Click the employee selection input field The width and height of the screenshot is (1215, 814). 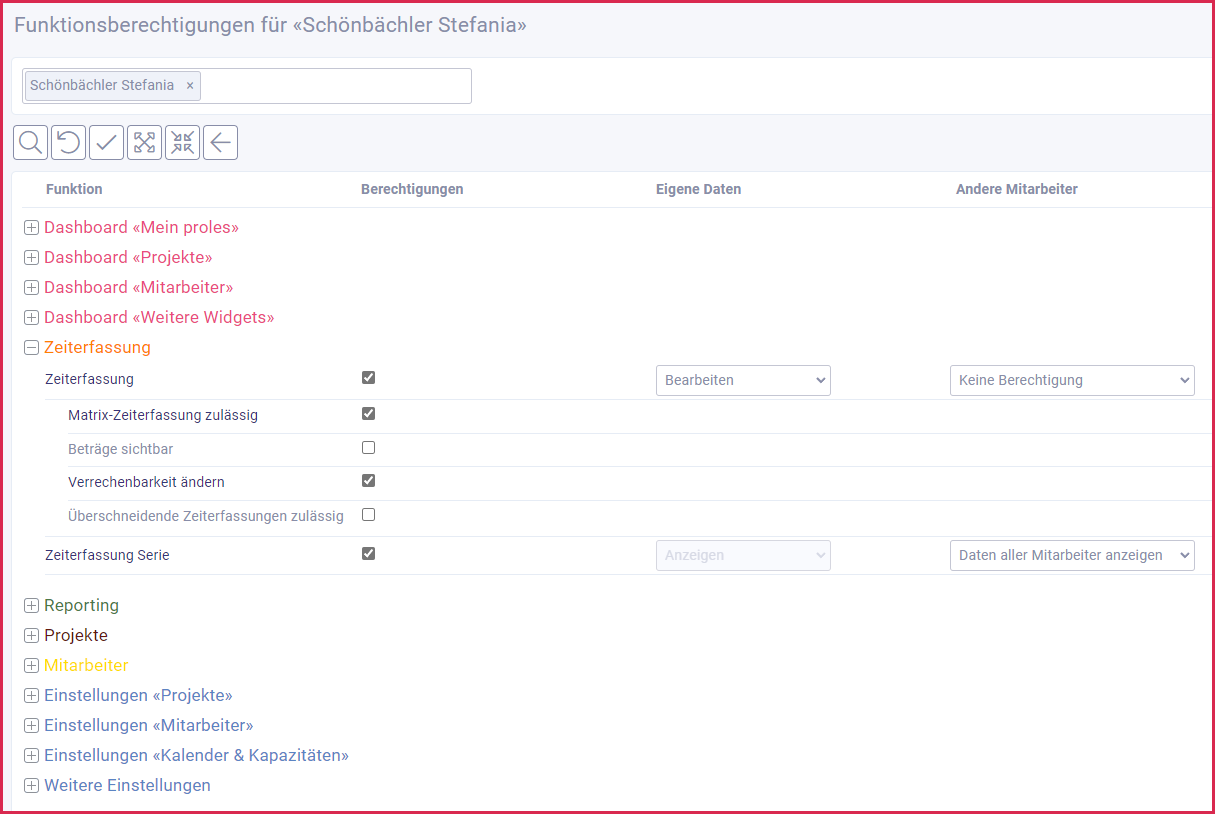(x=335, y=86)
